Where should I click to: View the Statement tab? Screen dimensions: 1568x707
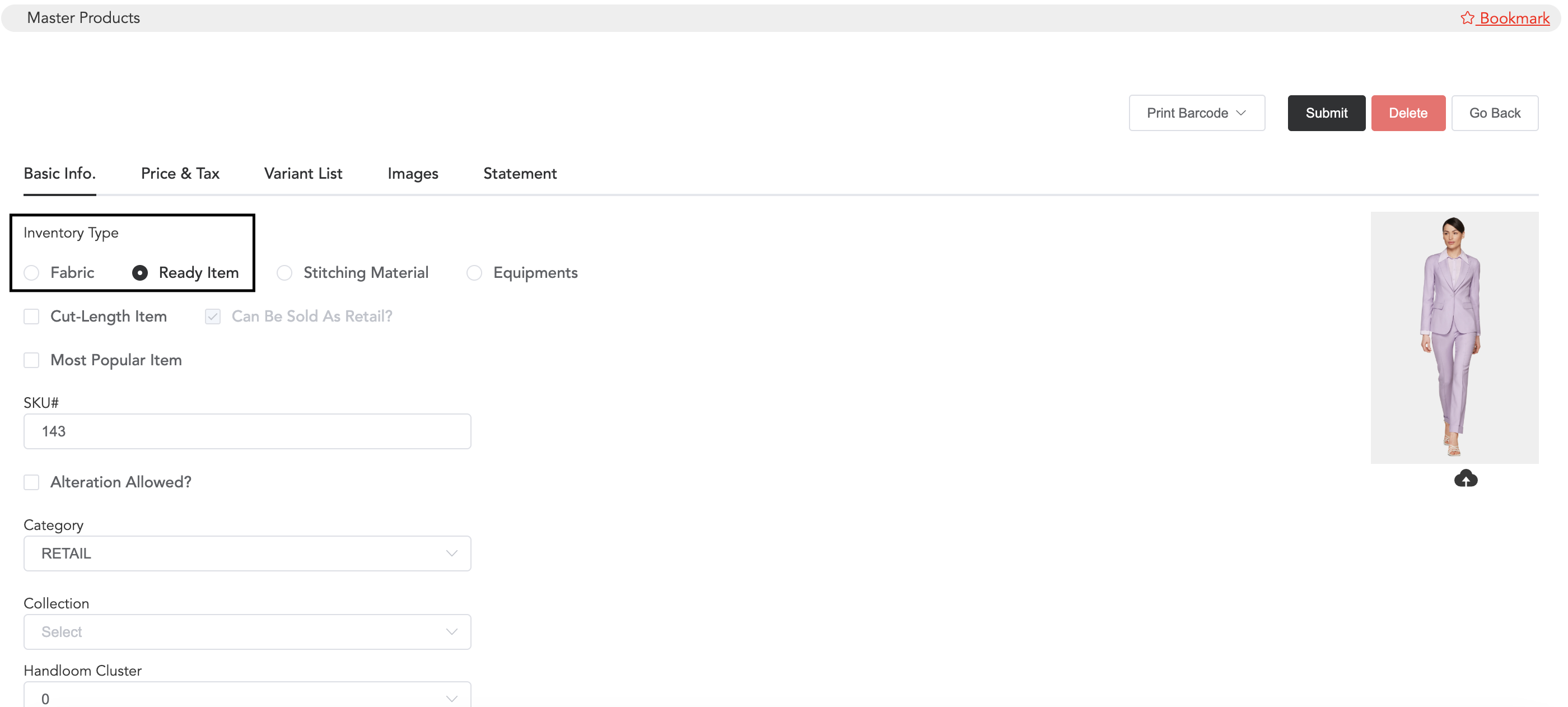(520, 174)
